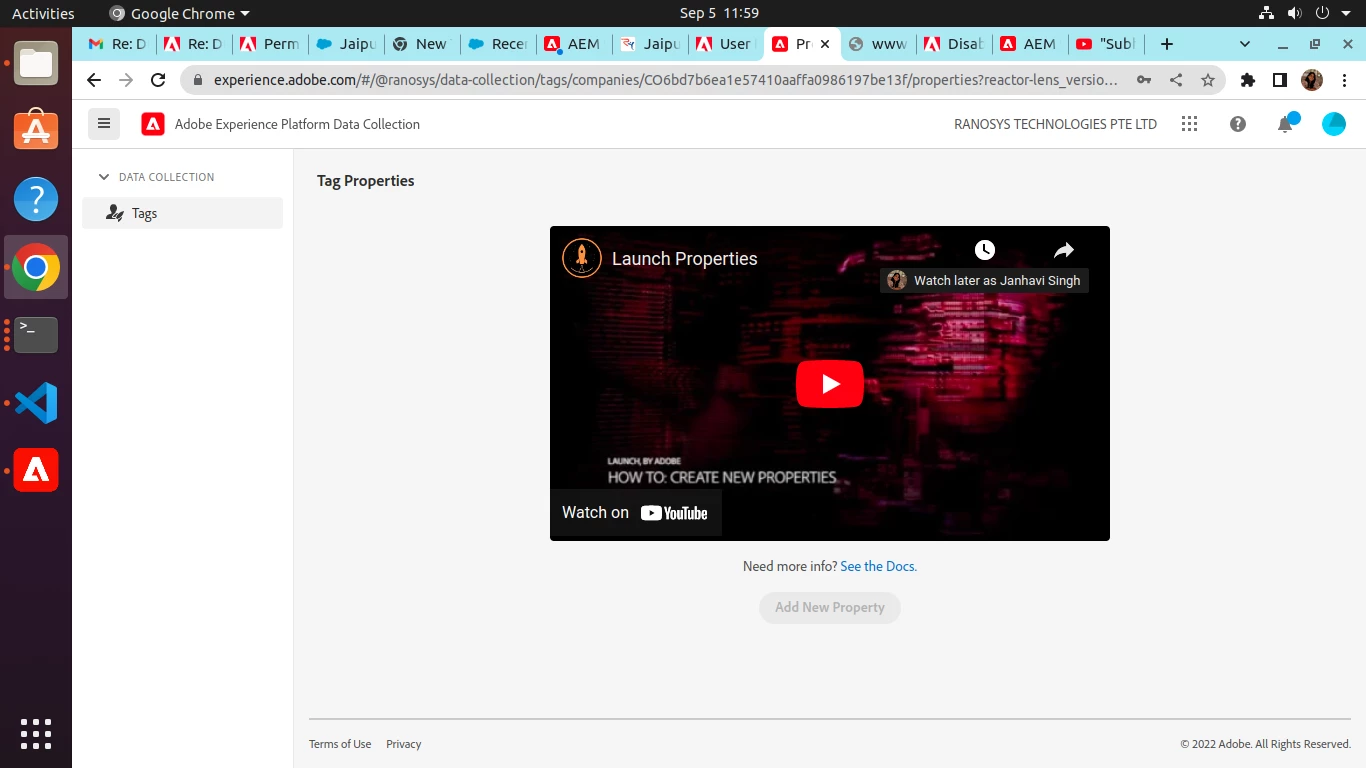Open the volume indicator in top bar
1366x768 pixels.
tap(1294, 13)
